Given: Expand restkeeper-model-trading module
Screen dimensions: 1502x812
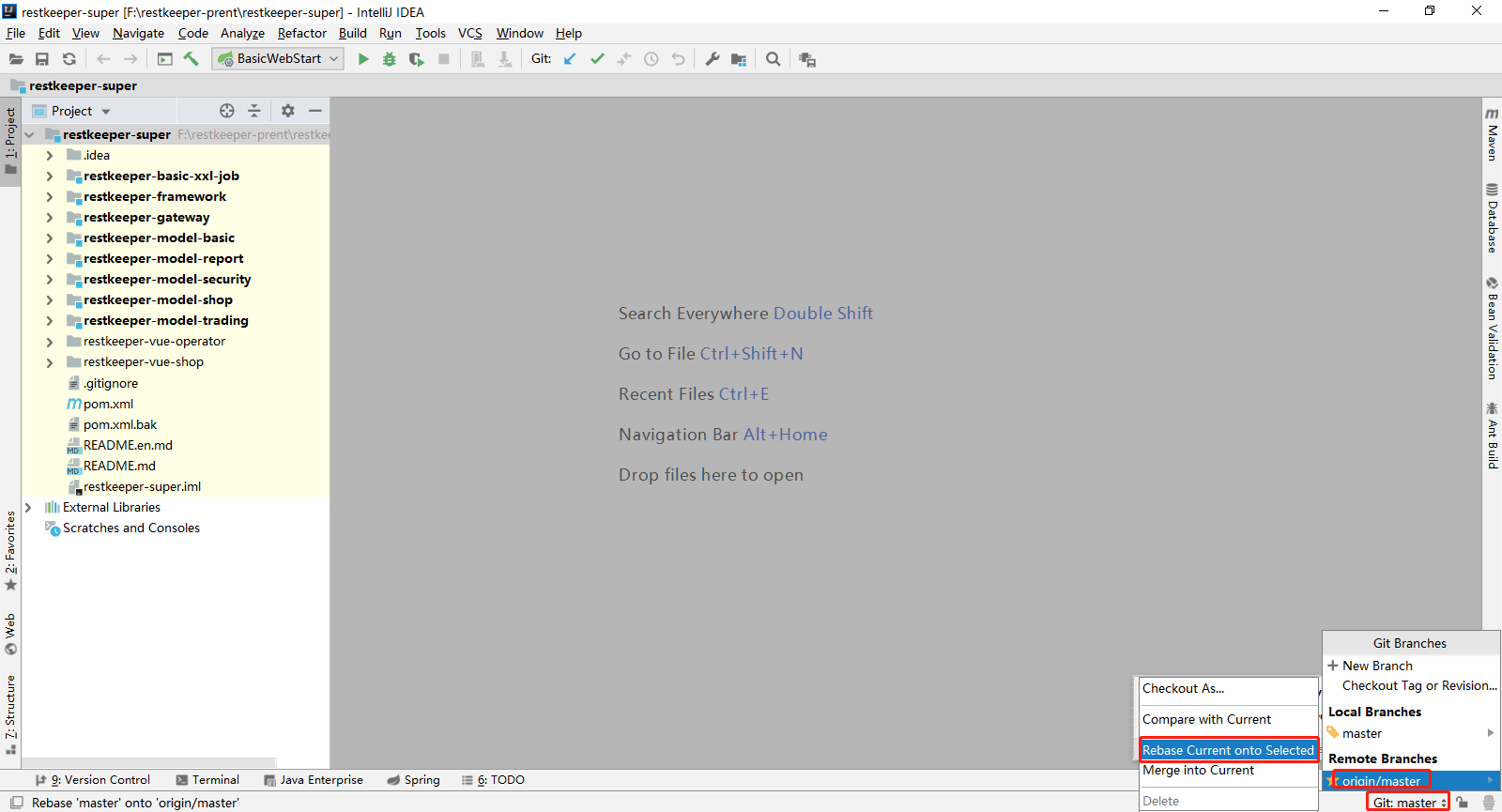Looking at the screenshot, I should point(50,320).
